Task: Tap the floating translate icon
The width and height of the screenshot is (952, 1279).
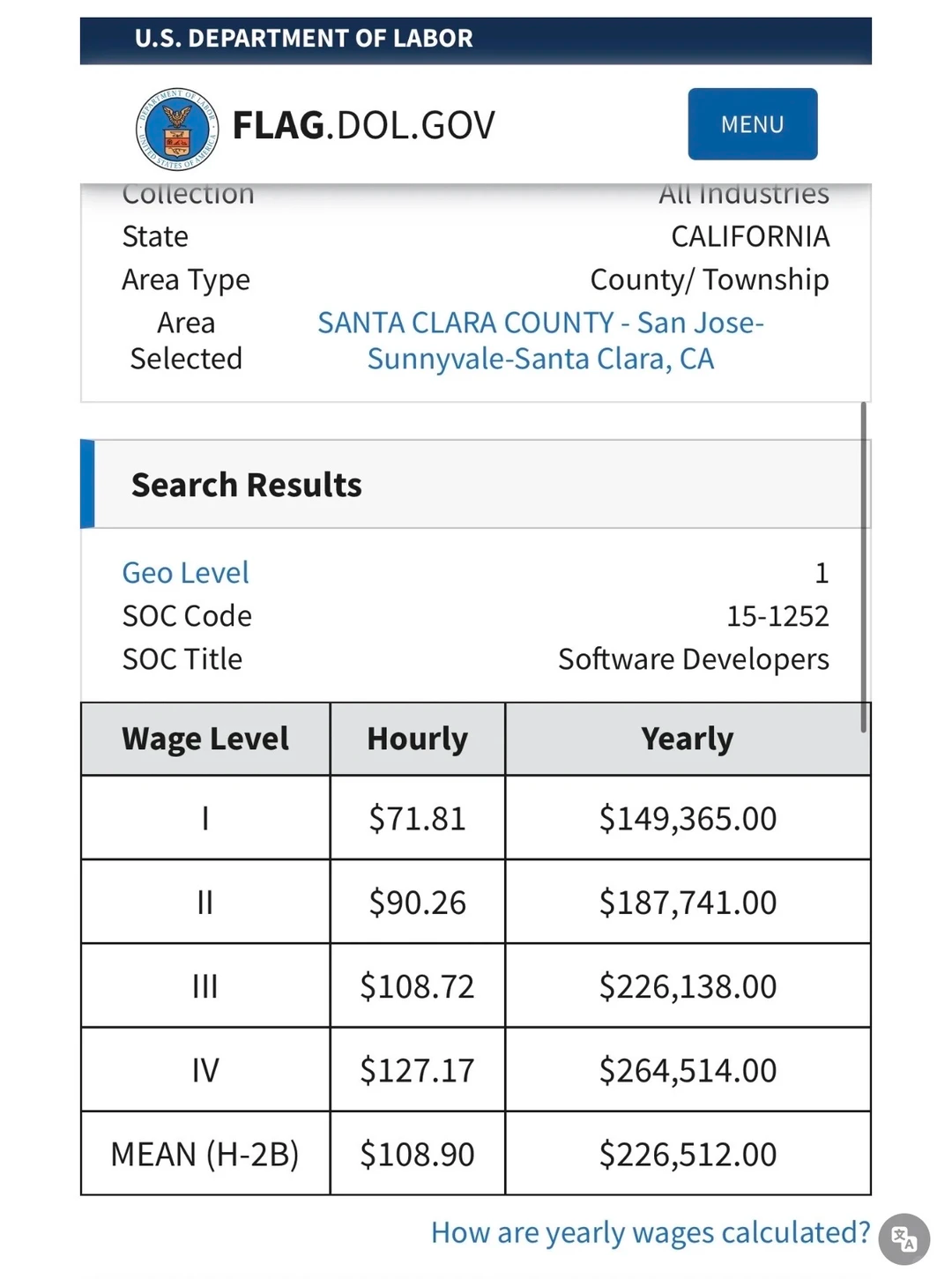Action: [904, 1238]
